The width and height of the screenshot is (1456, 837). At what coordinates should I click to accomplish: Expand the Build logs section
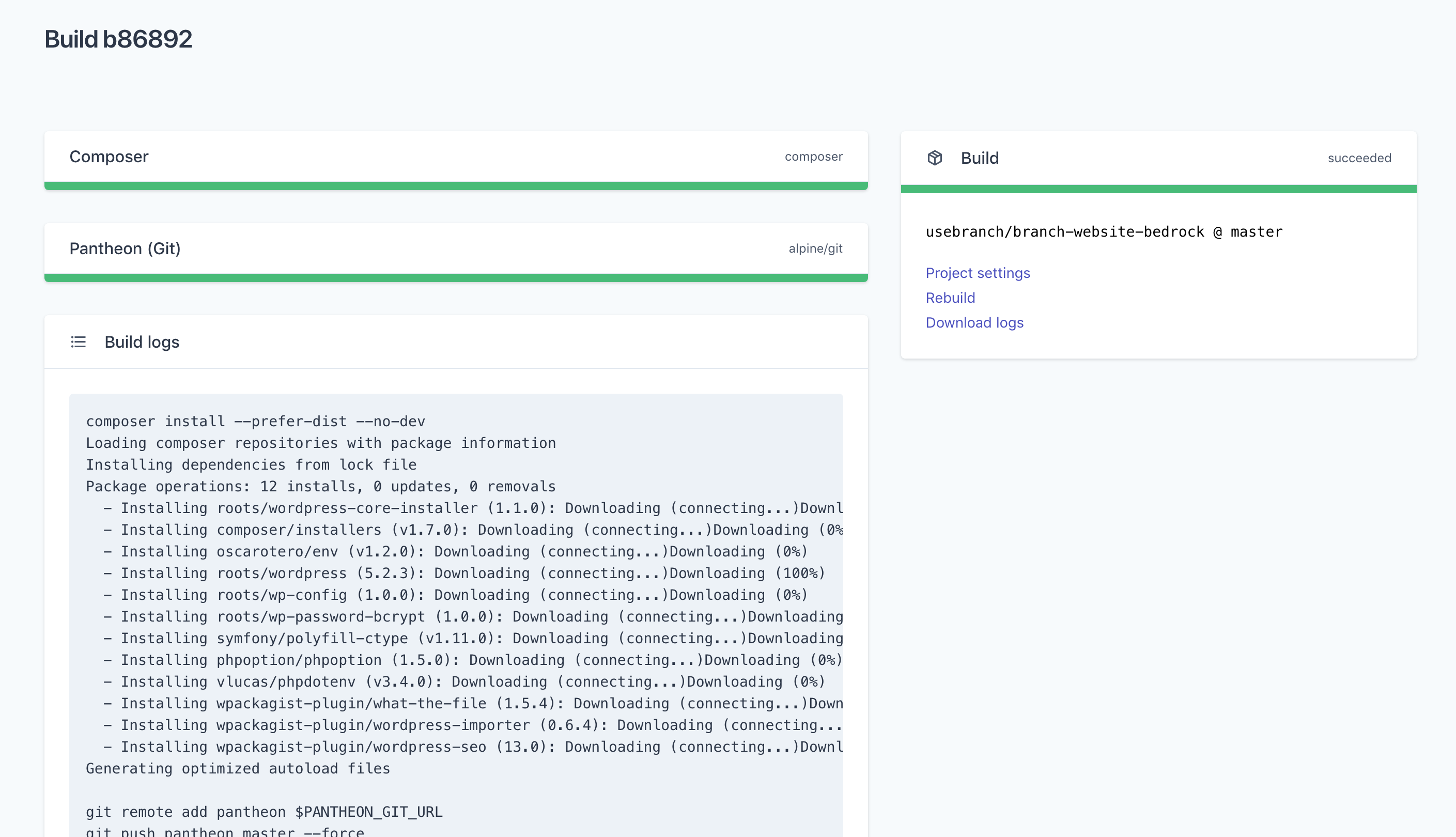(x=142, y=342)
